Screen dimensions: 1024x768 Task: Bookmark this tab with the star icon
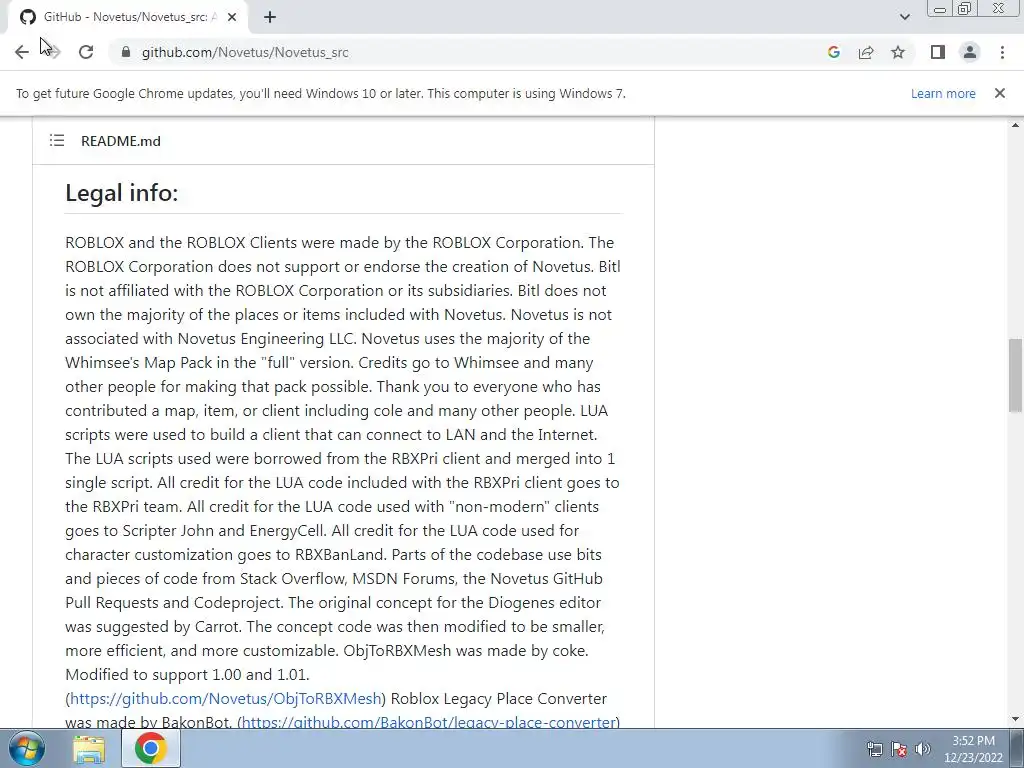(x=898, y=52)
